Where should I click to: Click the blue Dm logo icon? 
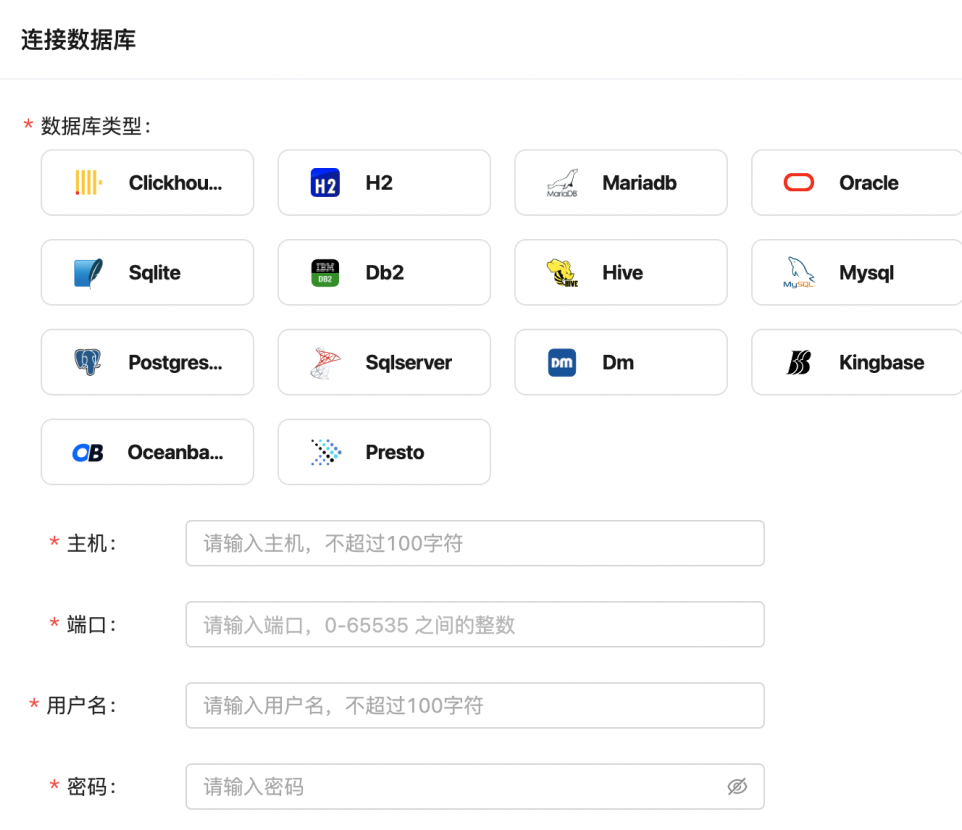(x=562, y=363)
